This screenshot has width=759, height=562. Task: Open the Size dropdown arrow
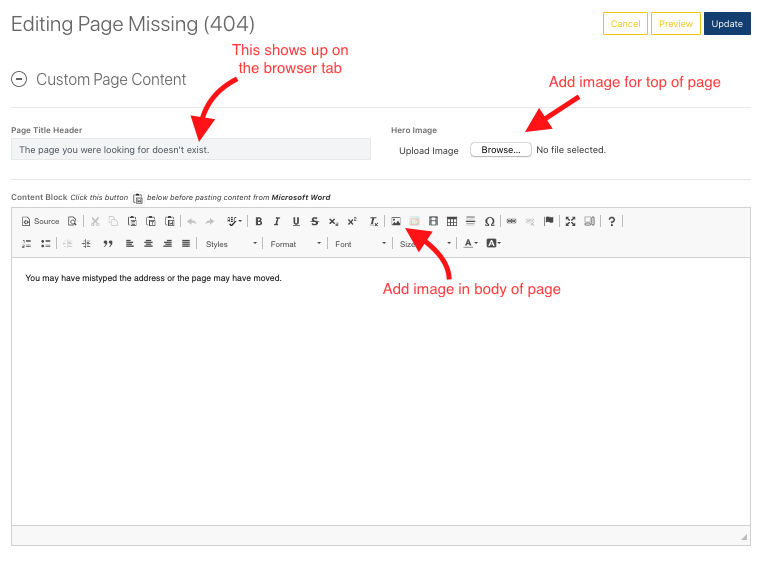pos(449,243)
